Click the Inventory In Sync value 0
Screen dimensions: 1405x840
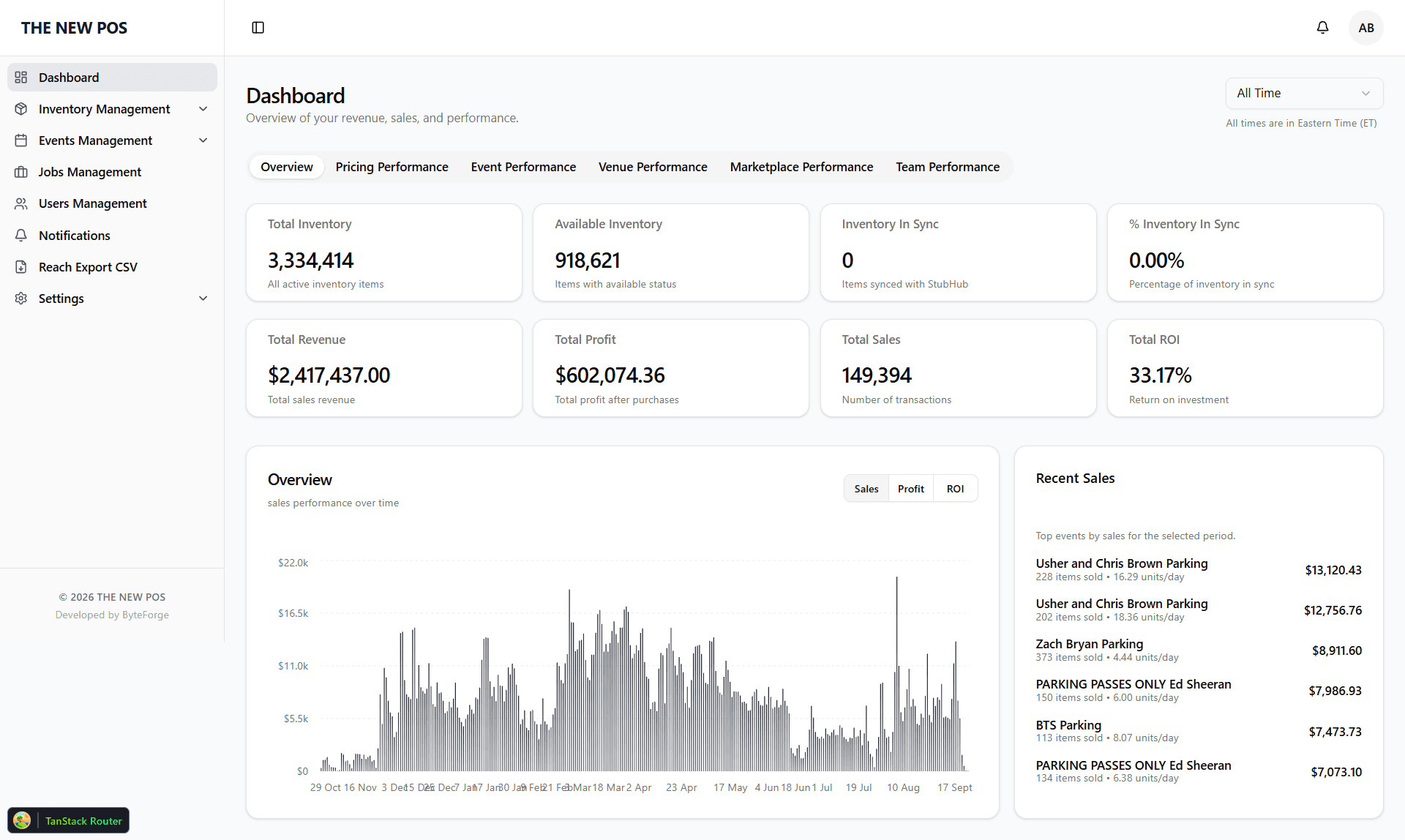pyautogui.click(x=847, y=260)
